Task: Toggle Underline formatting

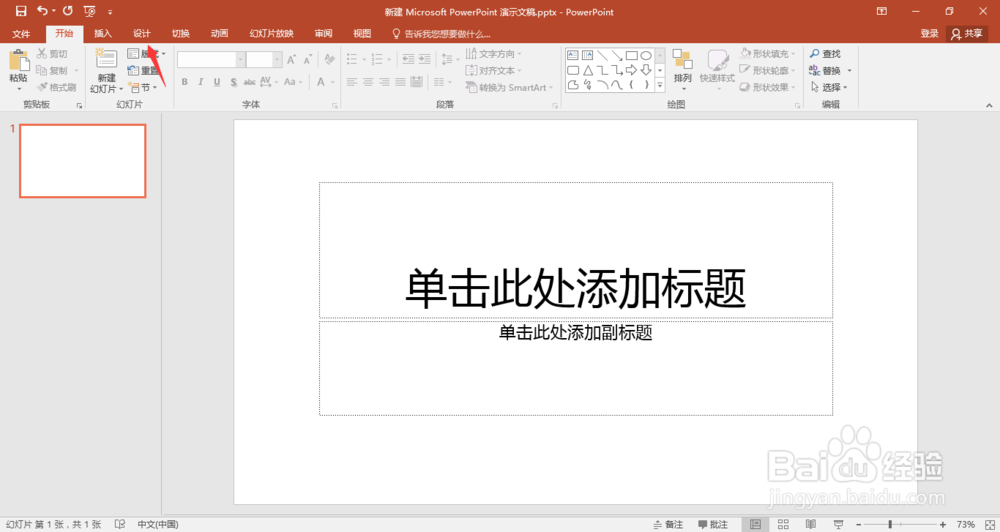Action: (x=217, y=82)
